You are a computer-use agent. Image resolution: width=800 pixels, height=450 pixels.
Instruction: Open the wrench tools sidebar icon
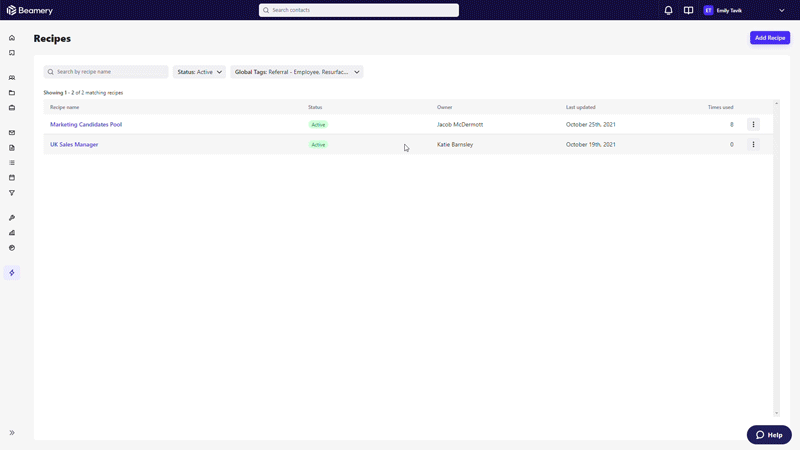[x=12, y=218]
